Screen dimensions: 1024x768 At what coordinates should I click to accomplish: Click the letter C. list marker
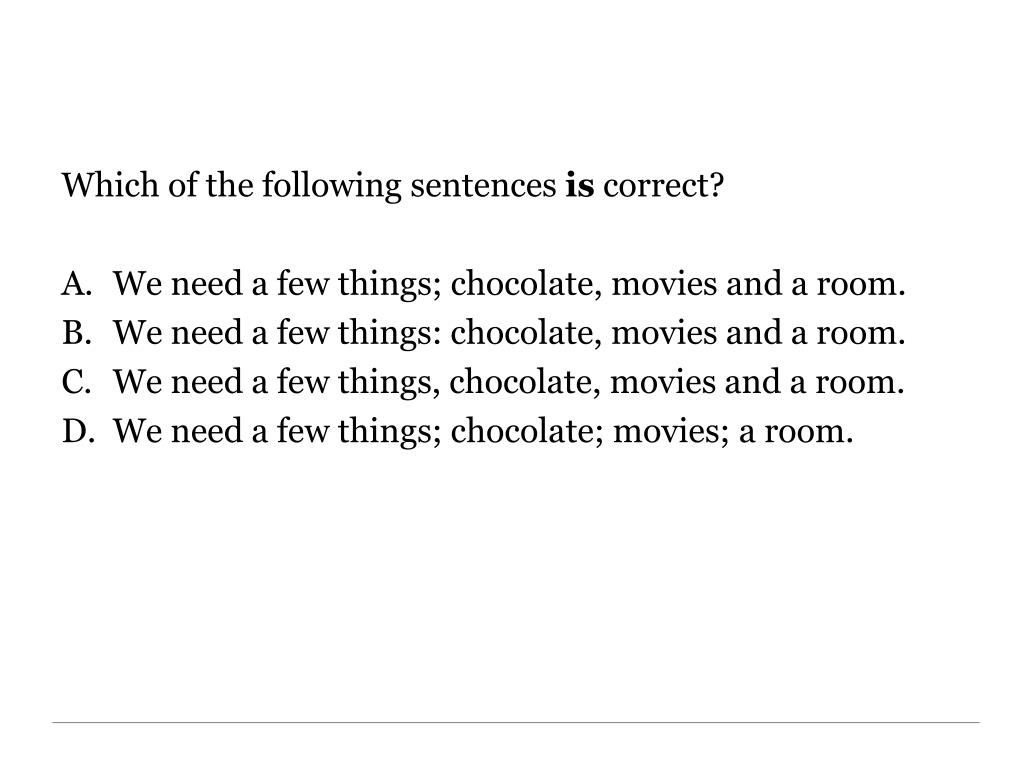click(76, 382)
